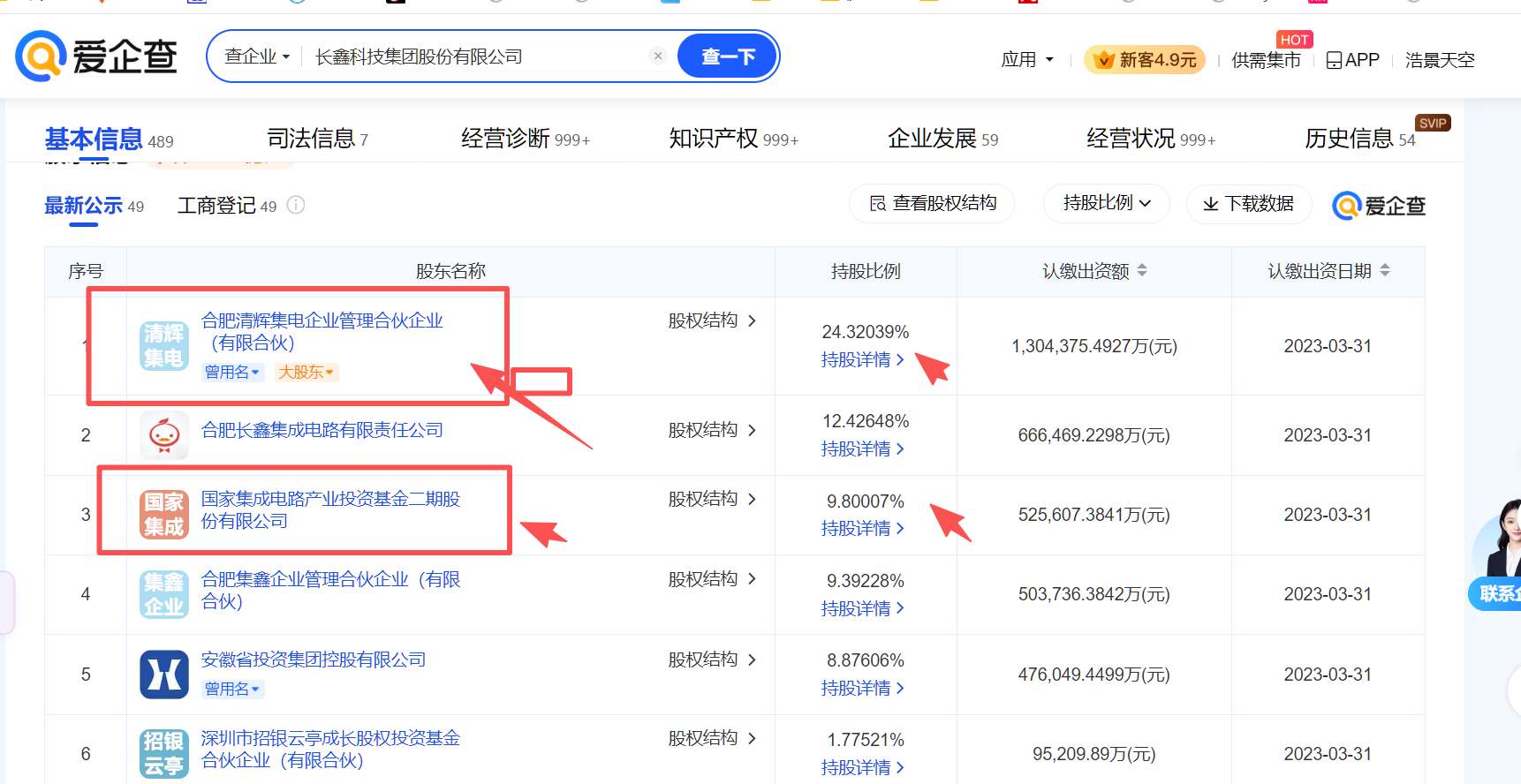Image resolution: width=1521 pixels, height=784 pixels.
Task: Sort by 认缴出资日期 column arrows
Action: click(1385, 270)
